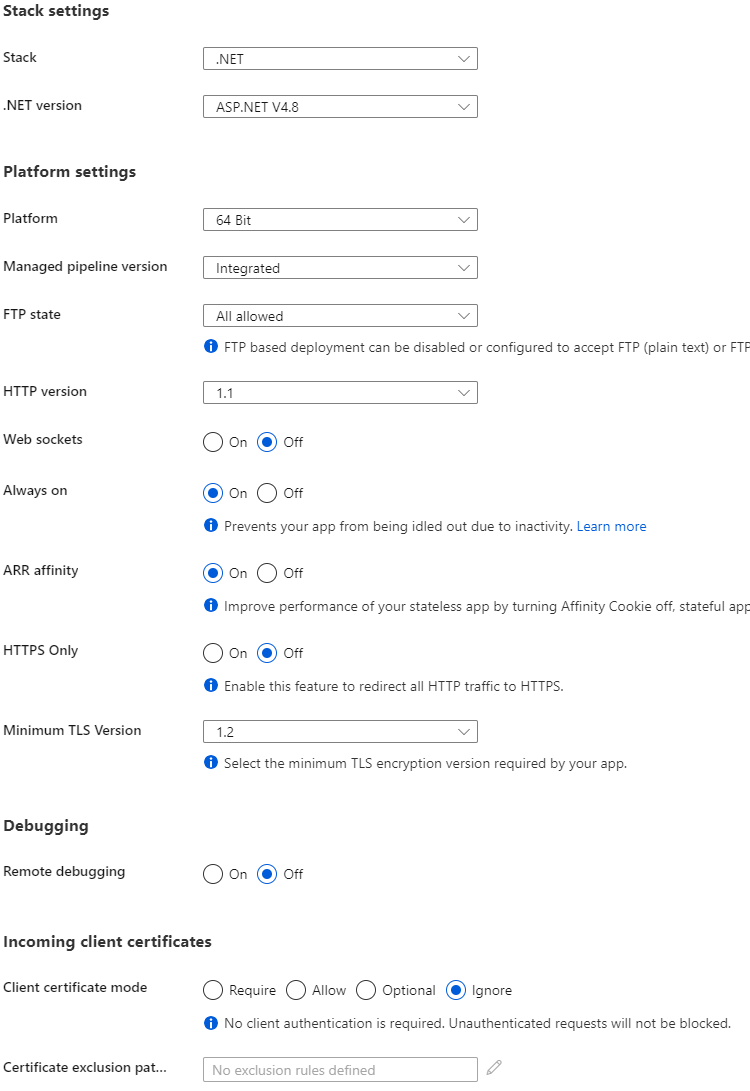This screenshot has height=1091, width=750.
Task: Open the .NET version dropdown
Action: point(340,106)
